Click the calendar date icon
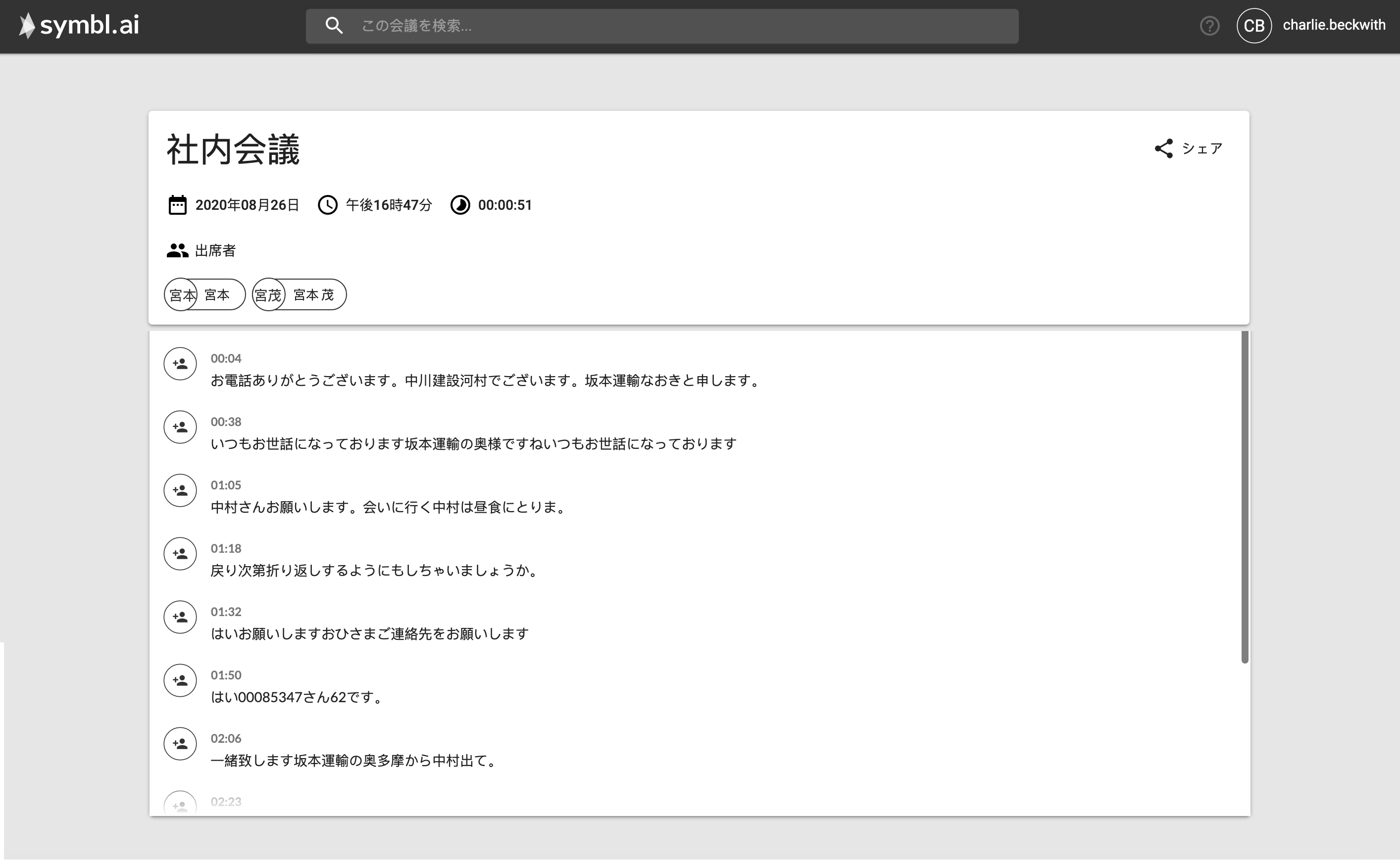Image resolution: width=1400 pixels, height=864 pixels. (178, 206)
